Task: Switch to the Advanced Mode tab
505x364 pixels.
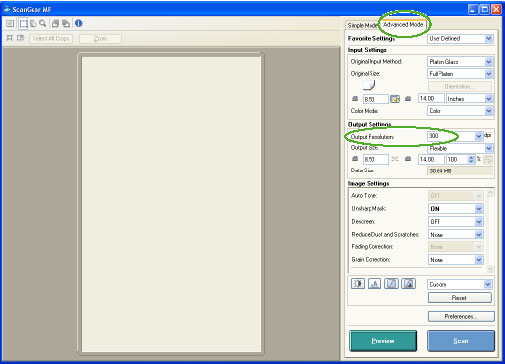Action: pos(403,25)
